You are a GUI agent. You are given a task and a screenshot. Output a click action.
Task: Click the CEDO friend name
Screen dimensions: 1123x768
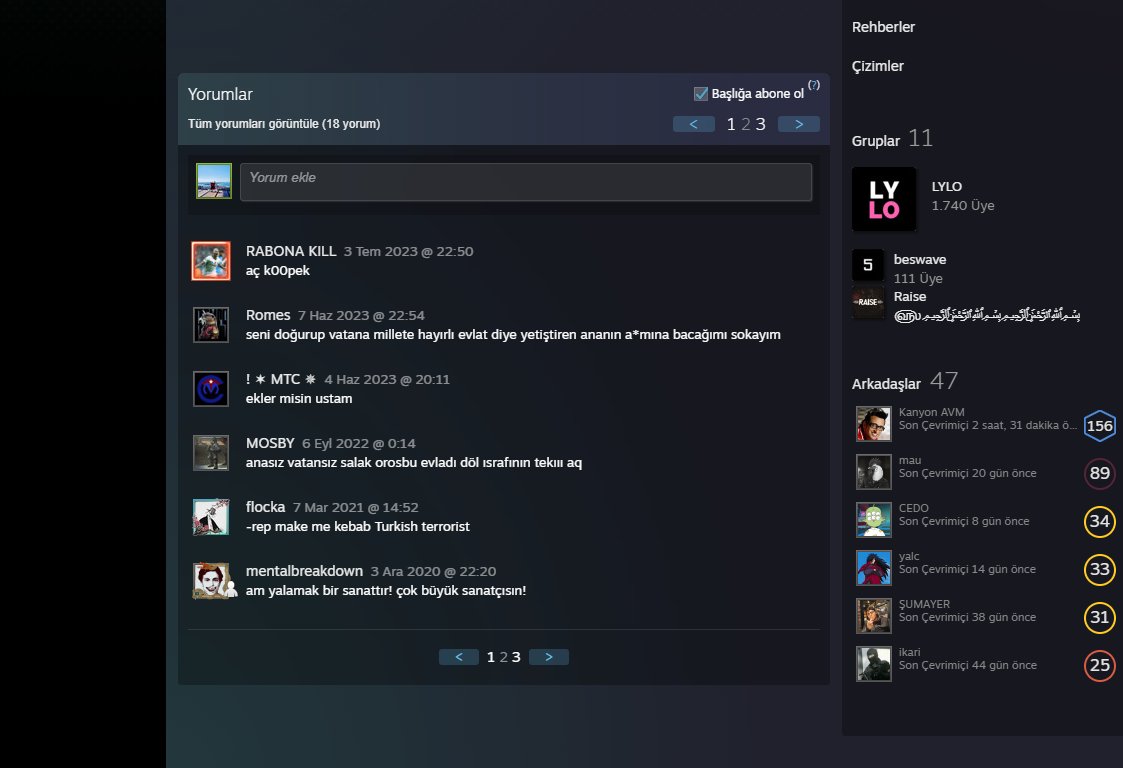[913, 508]
